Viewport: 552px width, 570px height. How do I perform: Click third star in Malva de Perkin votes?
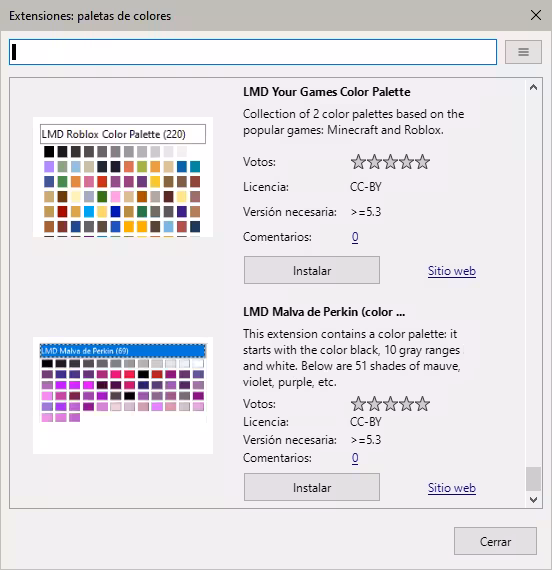[390, 404]
